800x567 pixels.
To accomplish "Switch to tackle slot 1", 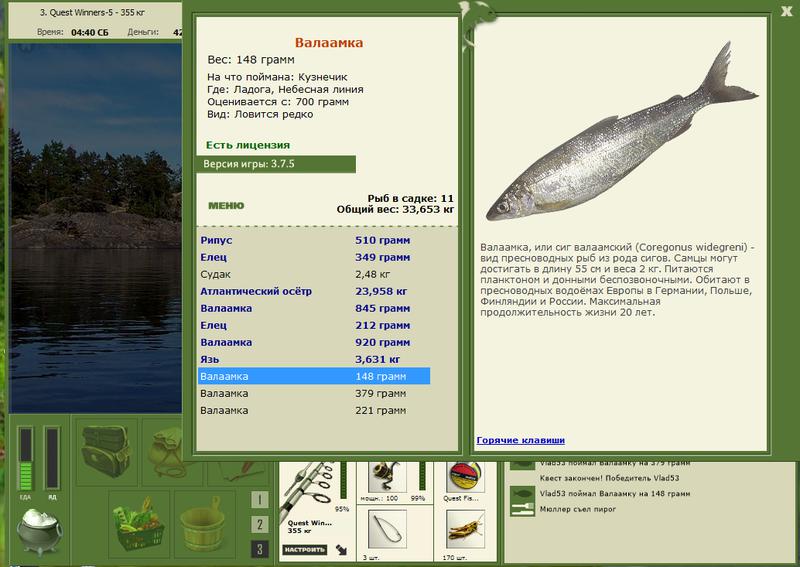I will 260,499.
